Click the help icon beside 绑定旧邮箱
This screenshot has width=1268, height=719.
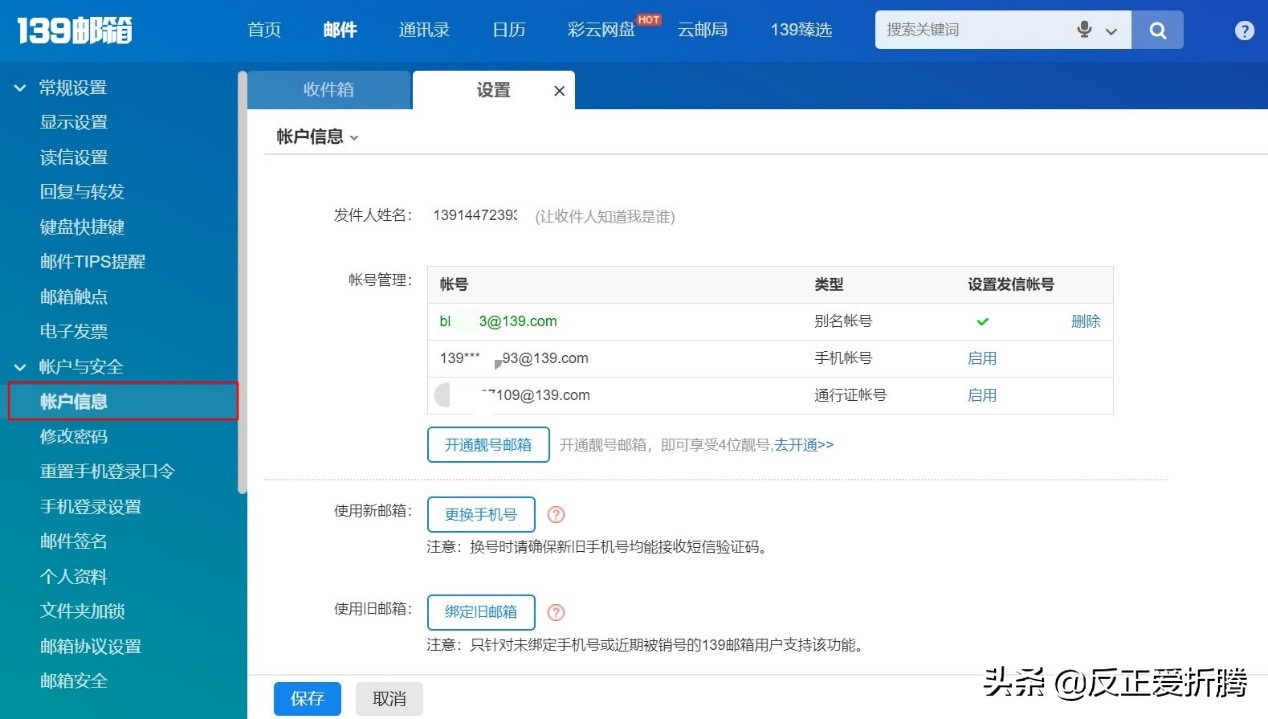point(557,612)
